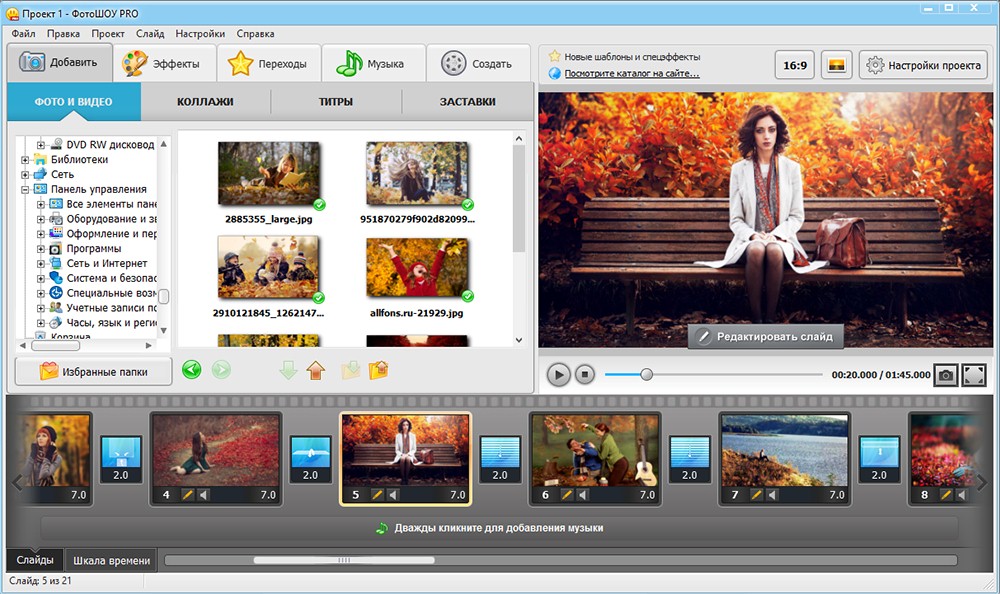Click the green back arrow navigation icon
This screenshot has width=1000, height=594.
192,370
